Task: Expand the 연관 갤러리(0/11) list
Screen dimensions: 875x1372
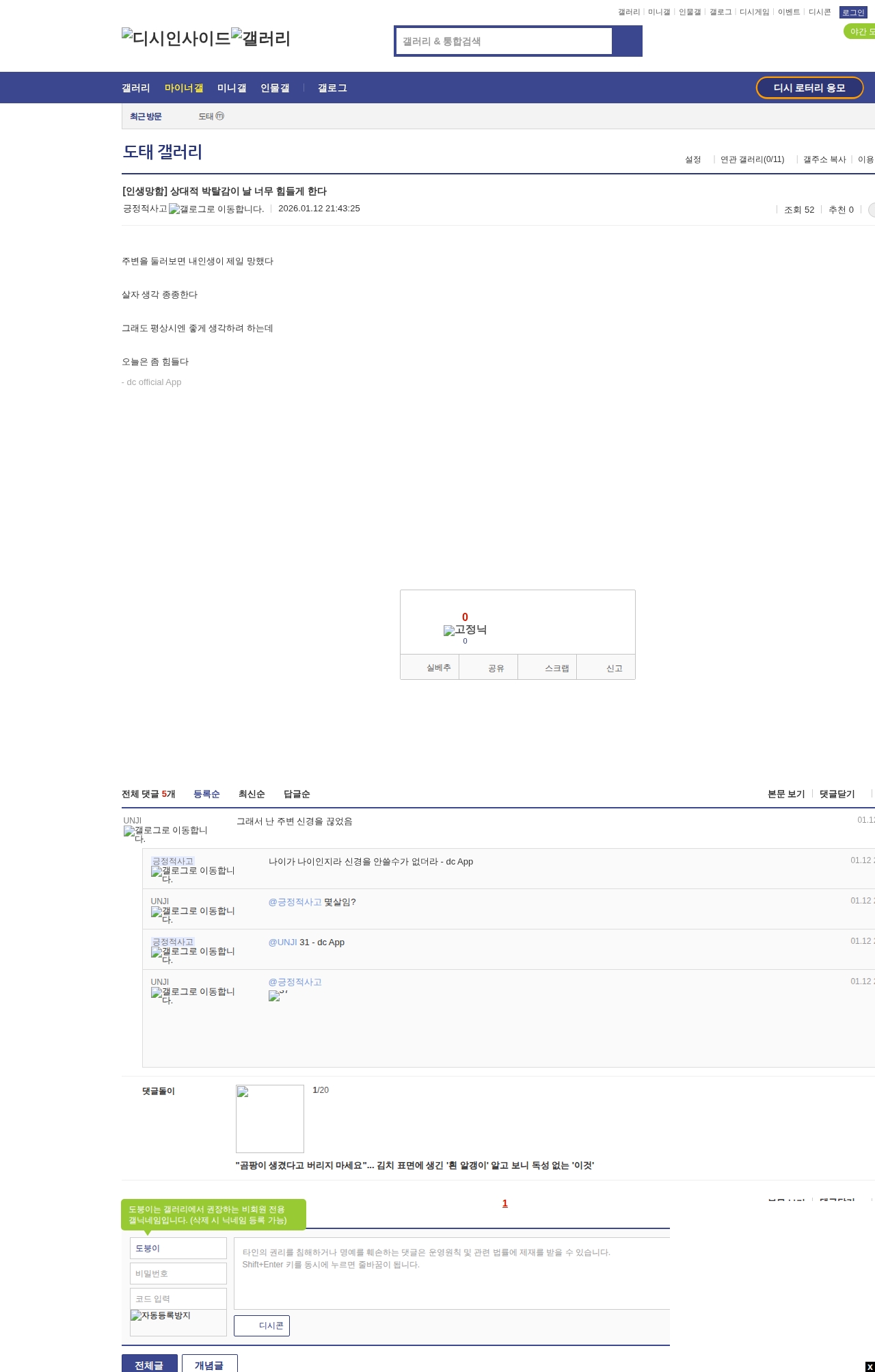Action: (752, 159)
